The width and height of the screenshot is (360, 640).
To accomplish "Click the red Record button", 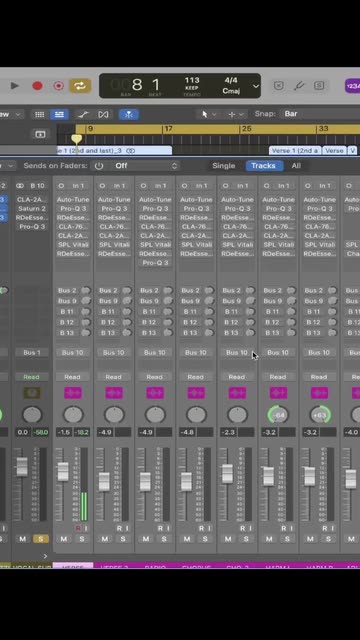I will pos(38,86).
